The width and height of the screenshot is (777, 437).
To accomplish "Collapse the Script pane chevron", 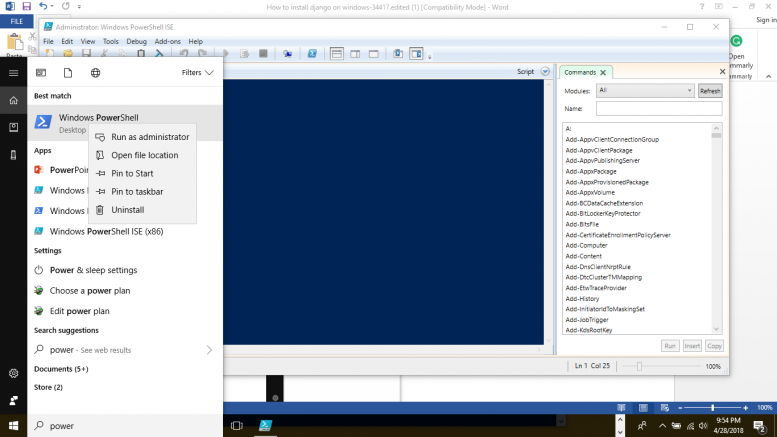I will pyautogui.click(x=545, y=72).
